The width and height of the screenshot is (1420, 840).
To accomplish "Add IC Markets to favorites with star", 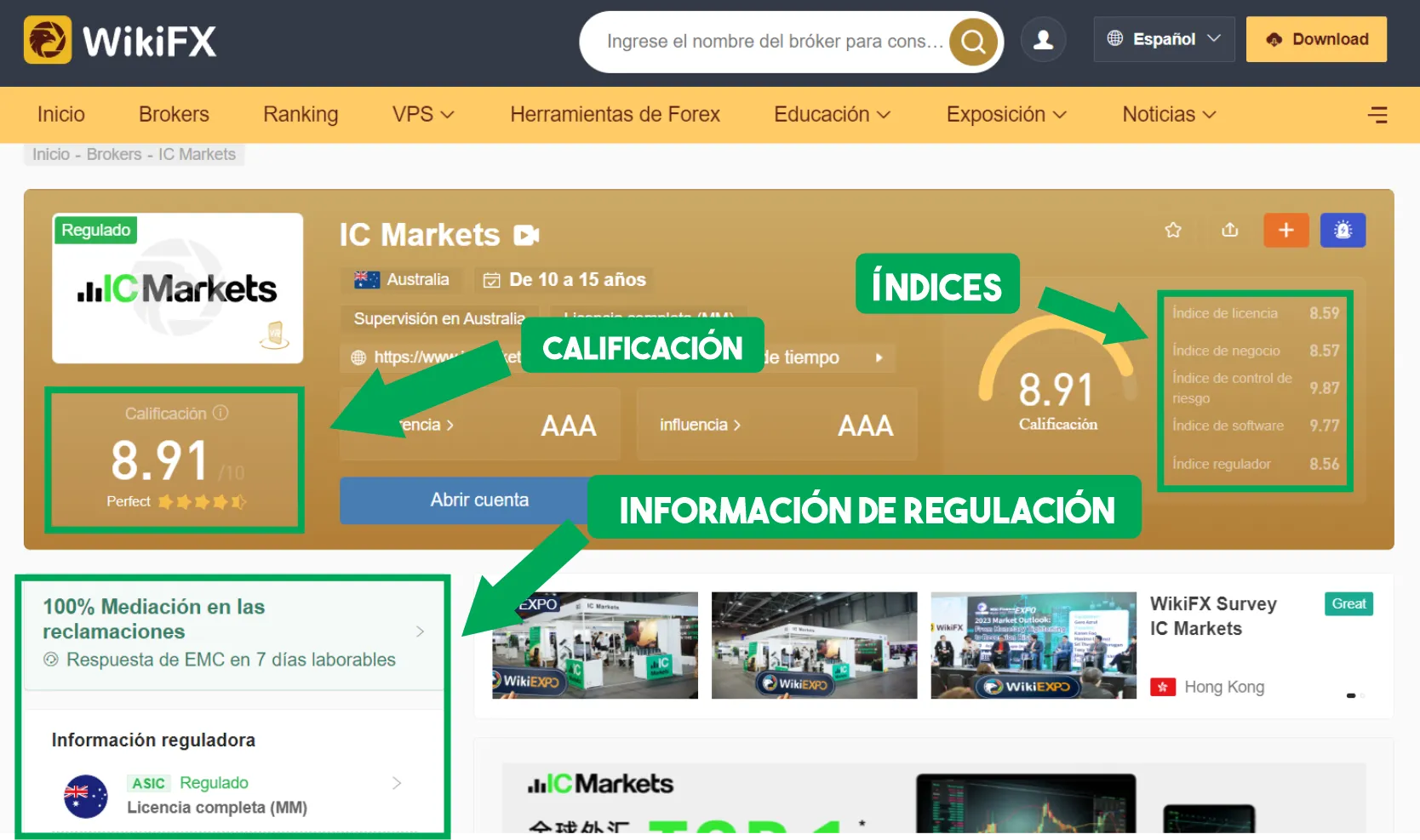I will [x=1173, y=231].
